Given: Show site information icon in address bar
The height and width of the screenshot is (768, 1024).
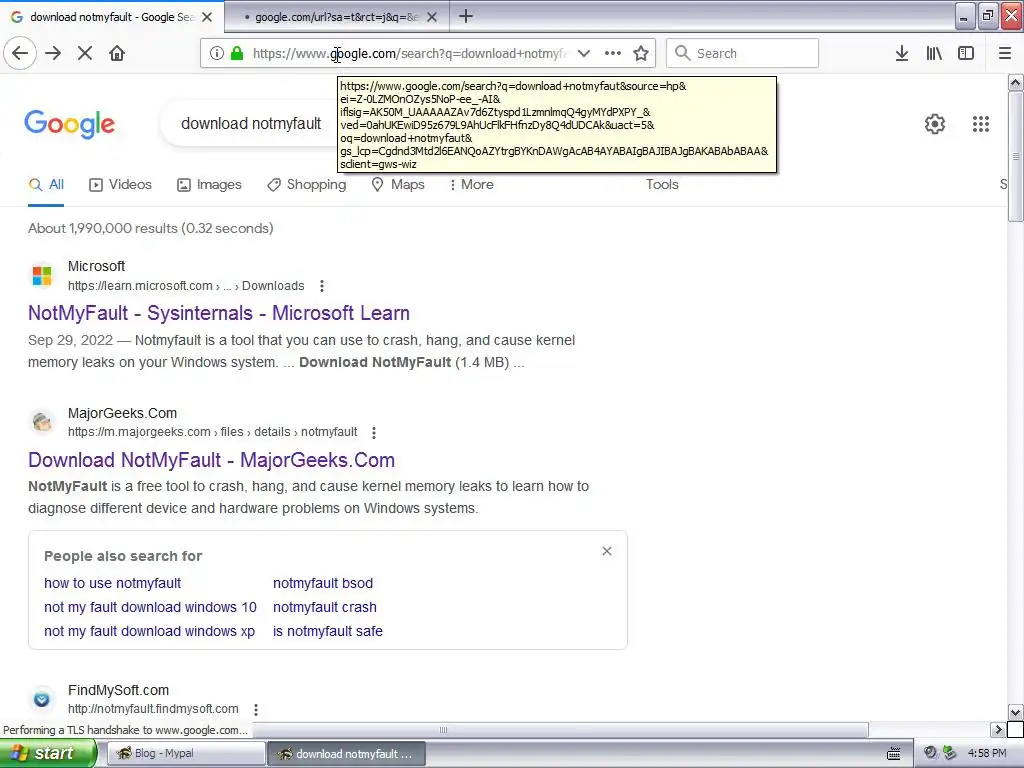Looking at the screenshot, I should tap(216, 53).
